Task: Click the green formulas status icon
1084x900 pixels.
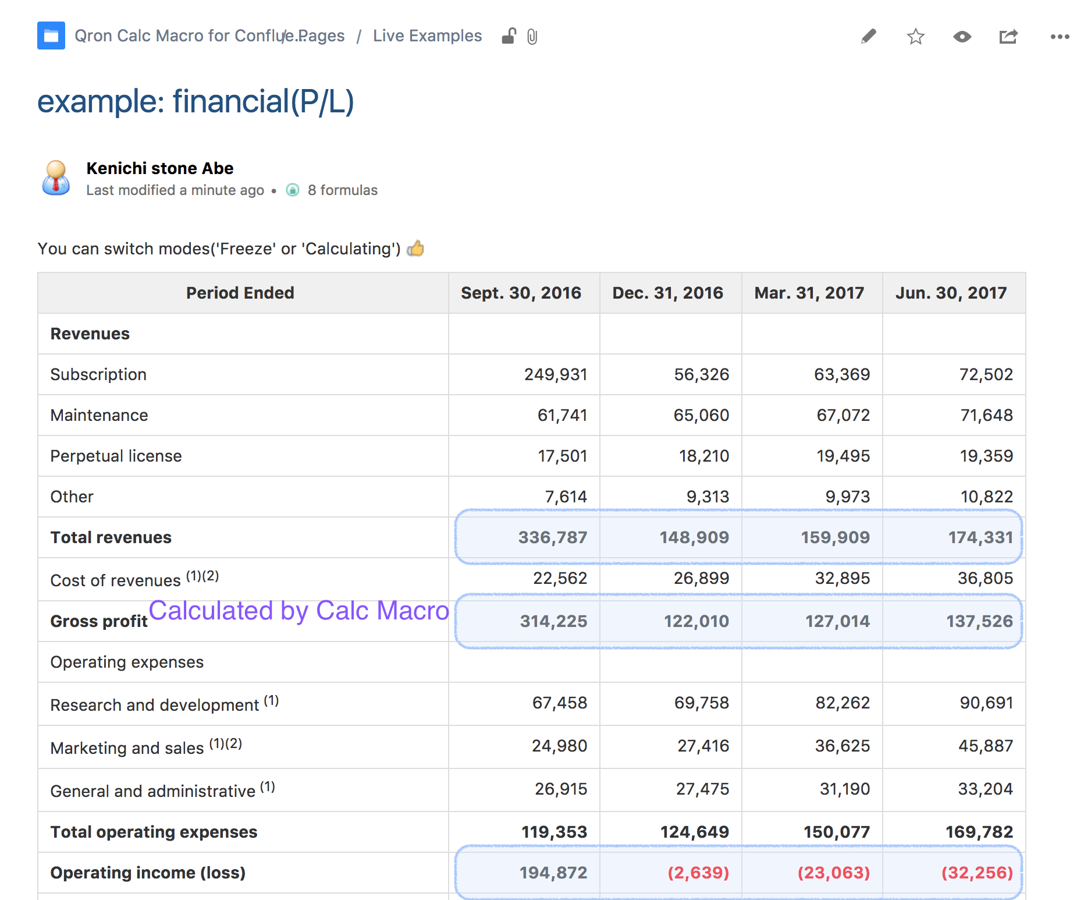Action: tap(293, 190)
